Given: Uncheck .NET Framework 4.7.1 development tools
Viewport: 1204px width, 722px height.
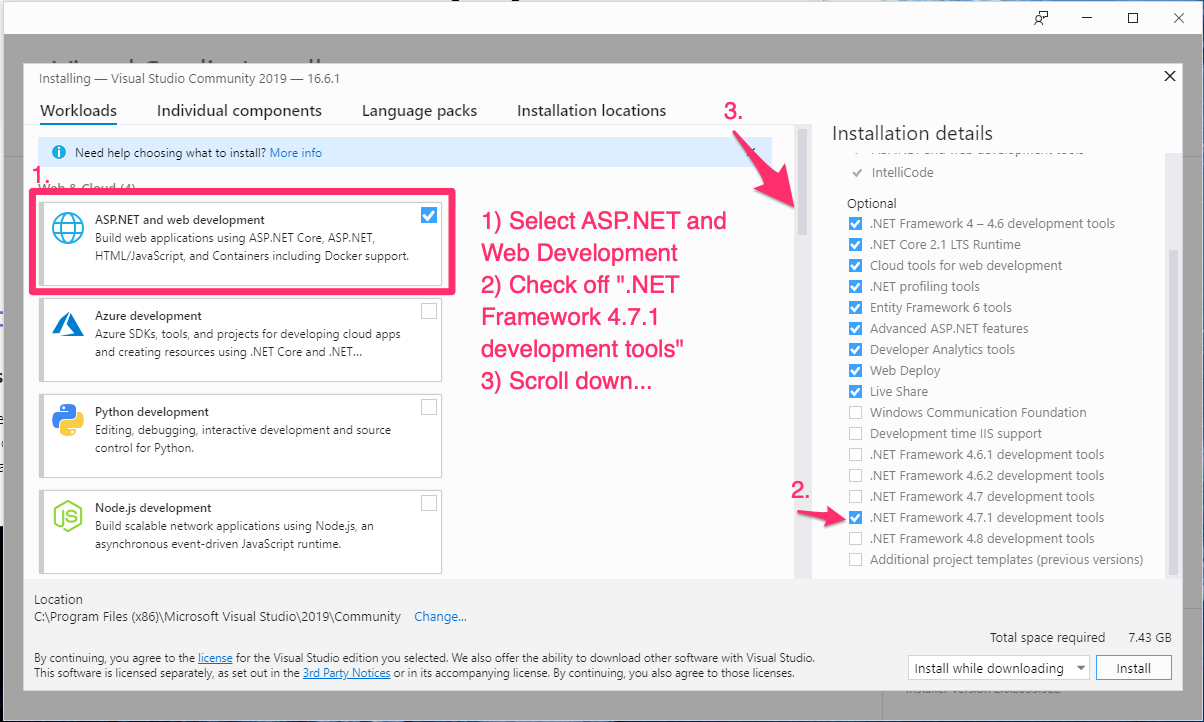Looking at the screenshot, I should coord(855,517).
